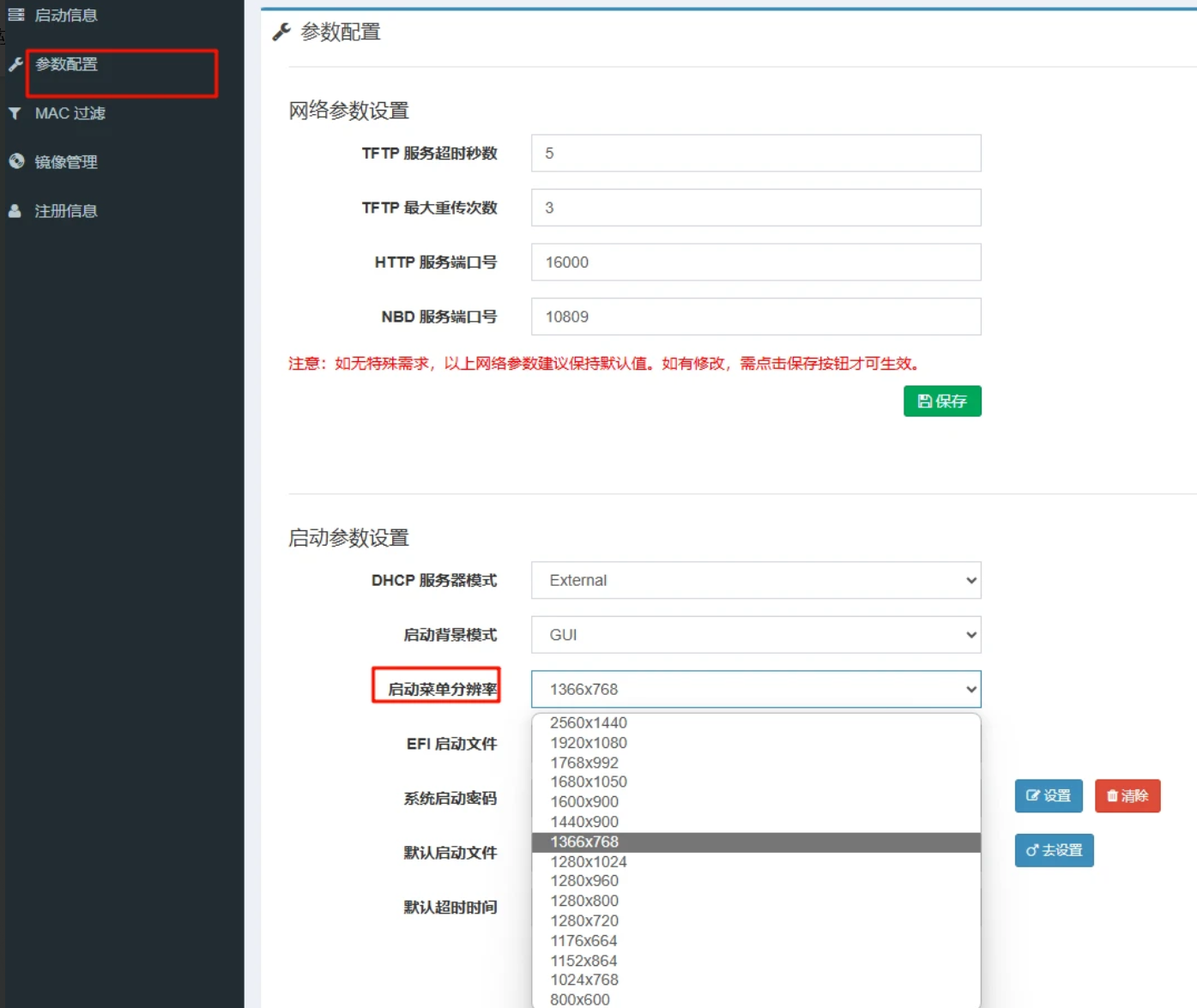Go to 镜像管理 in the sidebar
The height and width of the screenshot is (1008, 1197).
tap(65, 162)
